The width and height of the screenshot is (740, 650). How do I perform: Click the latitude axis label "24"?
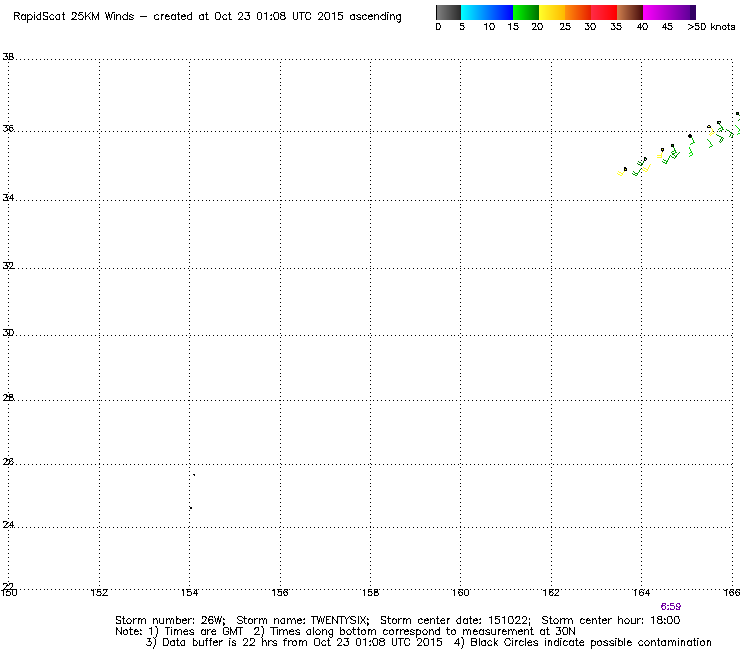pos(8,524)
